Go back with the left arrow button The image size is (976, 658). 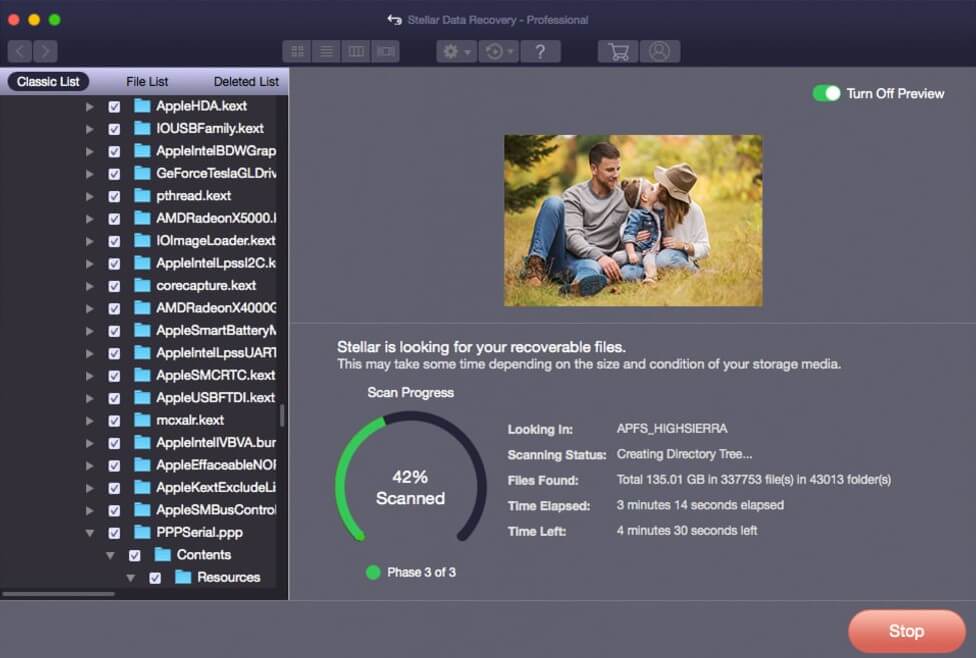point(20,51)
